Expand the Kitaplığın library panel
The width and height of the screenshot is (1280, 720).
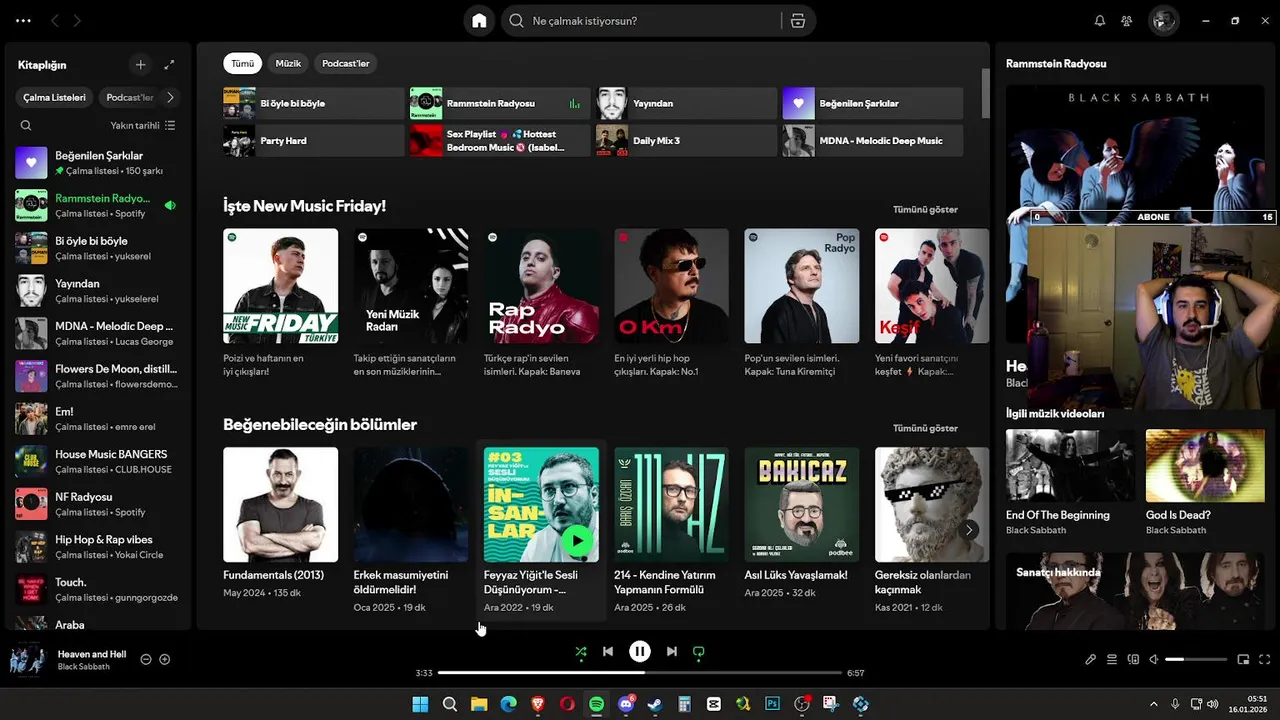pos(170,65)
